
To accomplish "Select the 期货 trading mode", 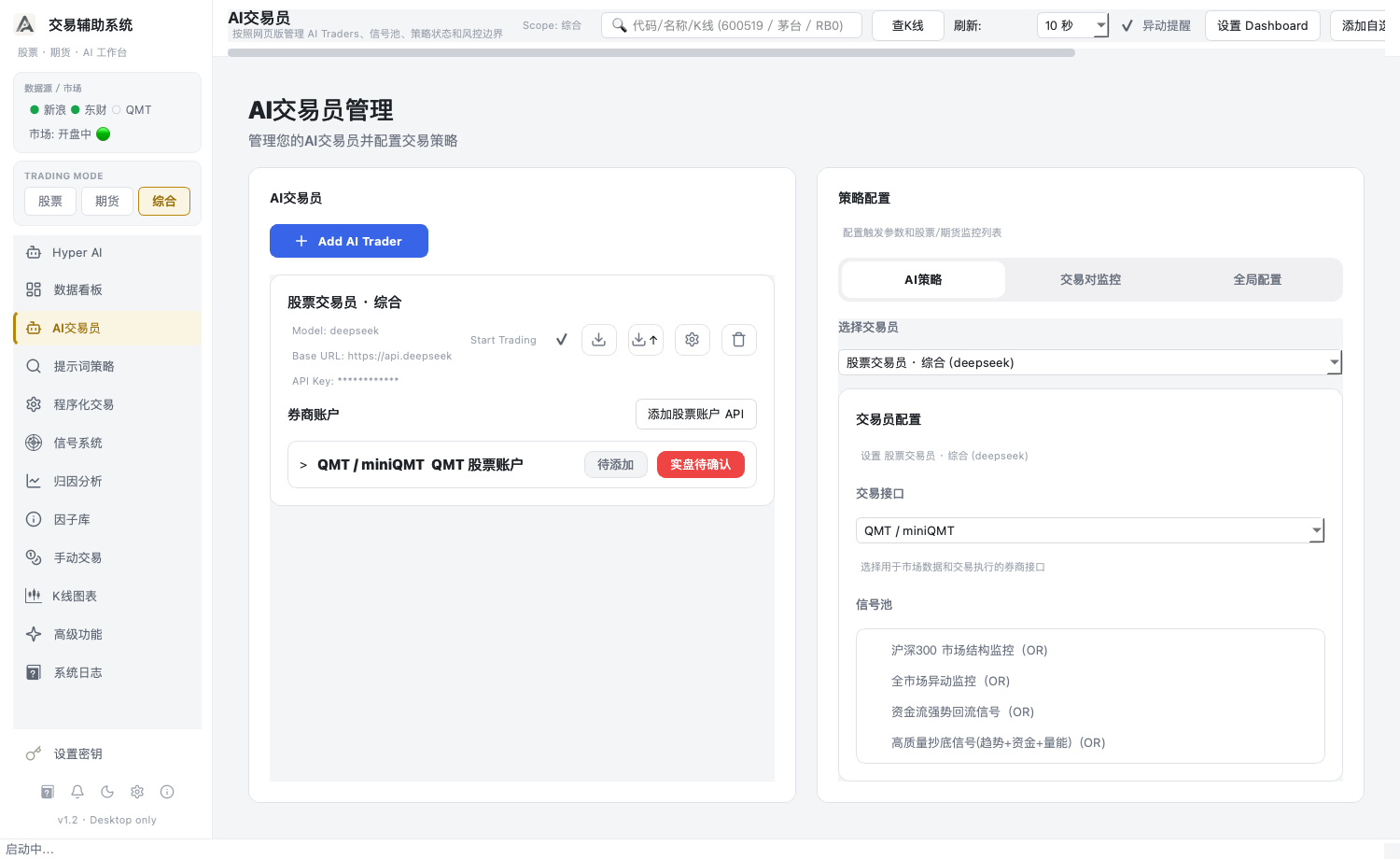I will click(107, 201).
